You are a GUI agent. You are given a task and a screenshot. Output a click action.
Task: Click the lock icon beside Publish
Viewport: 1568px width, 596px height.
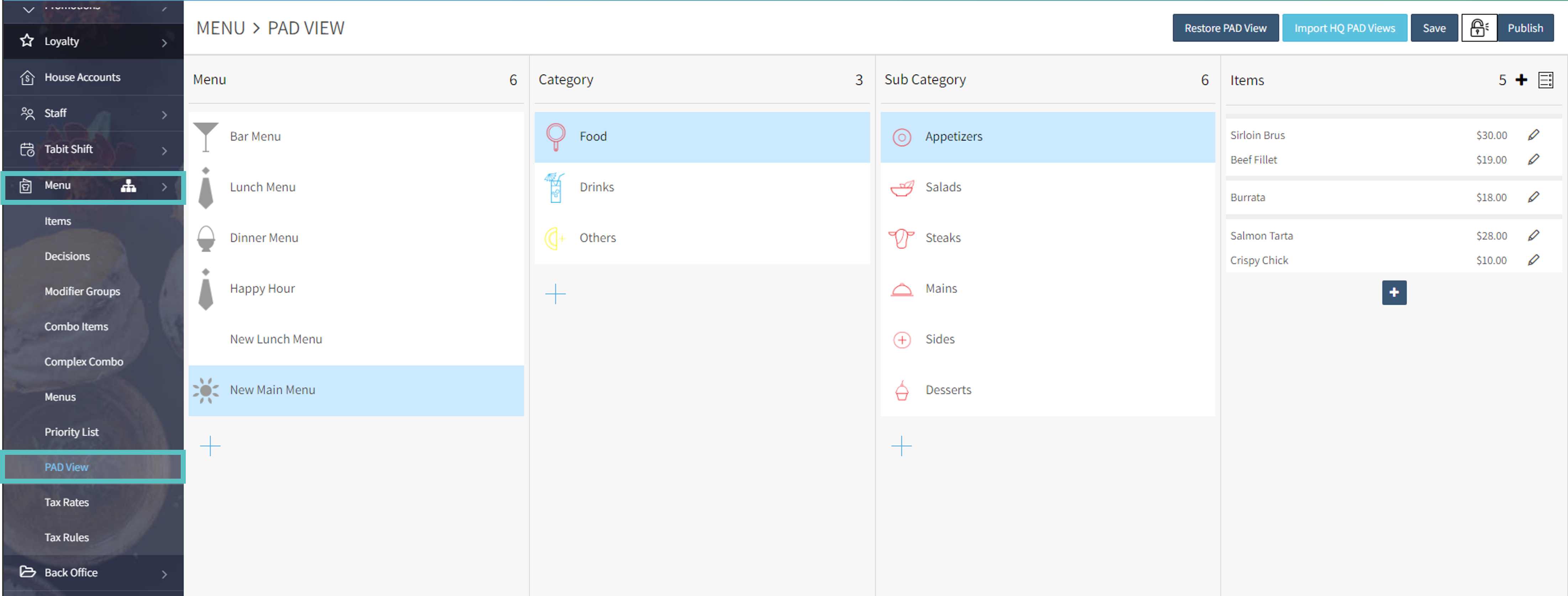(x=1479, y=28)
